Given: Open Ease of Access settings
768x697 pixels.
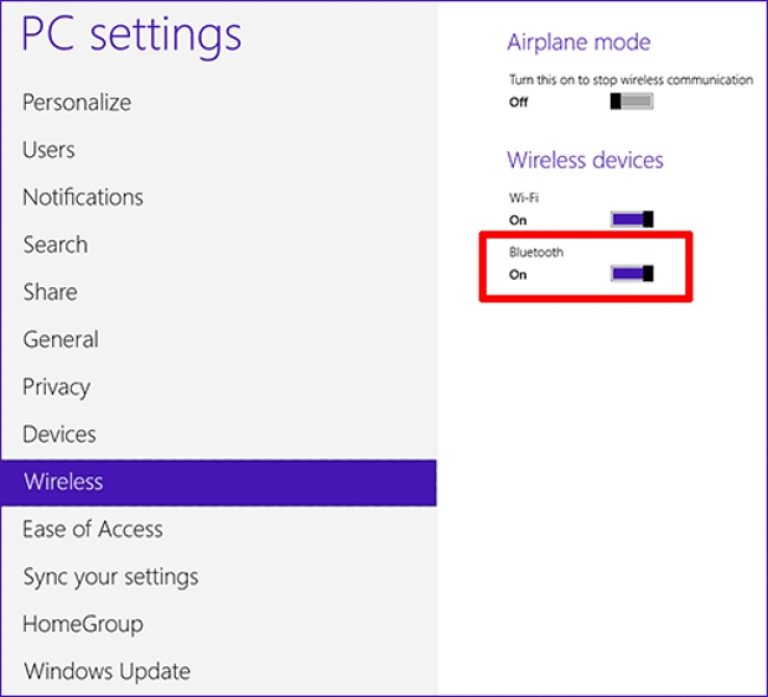Looking at the screenshot, I should click(93, 529).
